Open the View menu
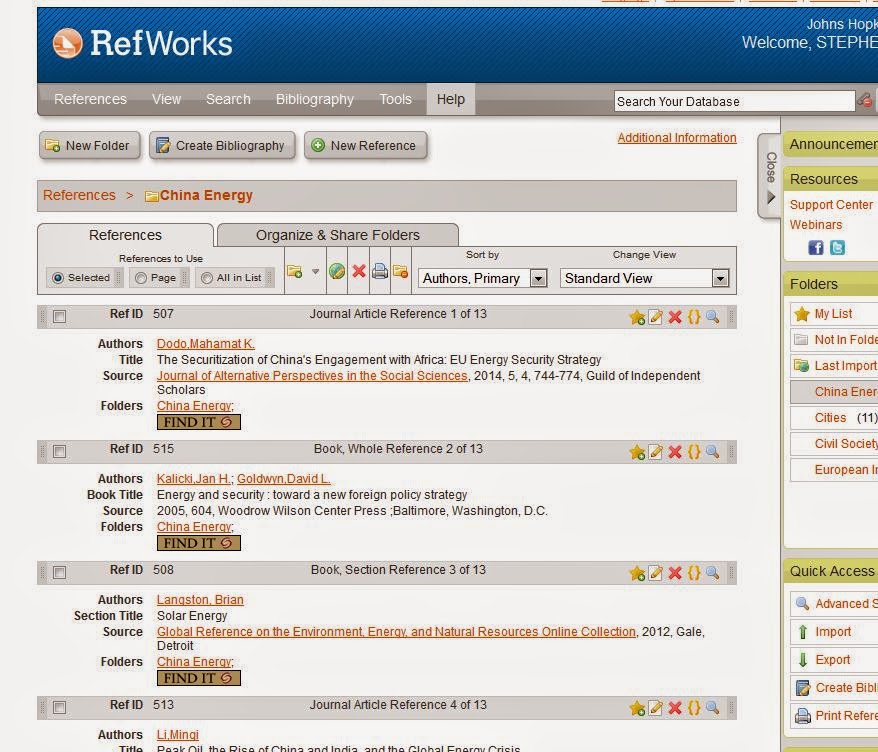The image size is (878, 752). 166,99
